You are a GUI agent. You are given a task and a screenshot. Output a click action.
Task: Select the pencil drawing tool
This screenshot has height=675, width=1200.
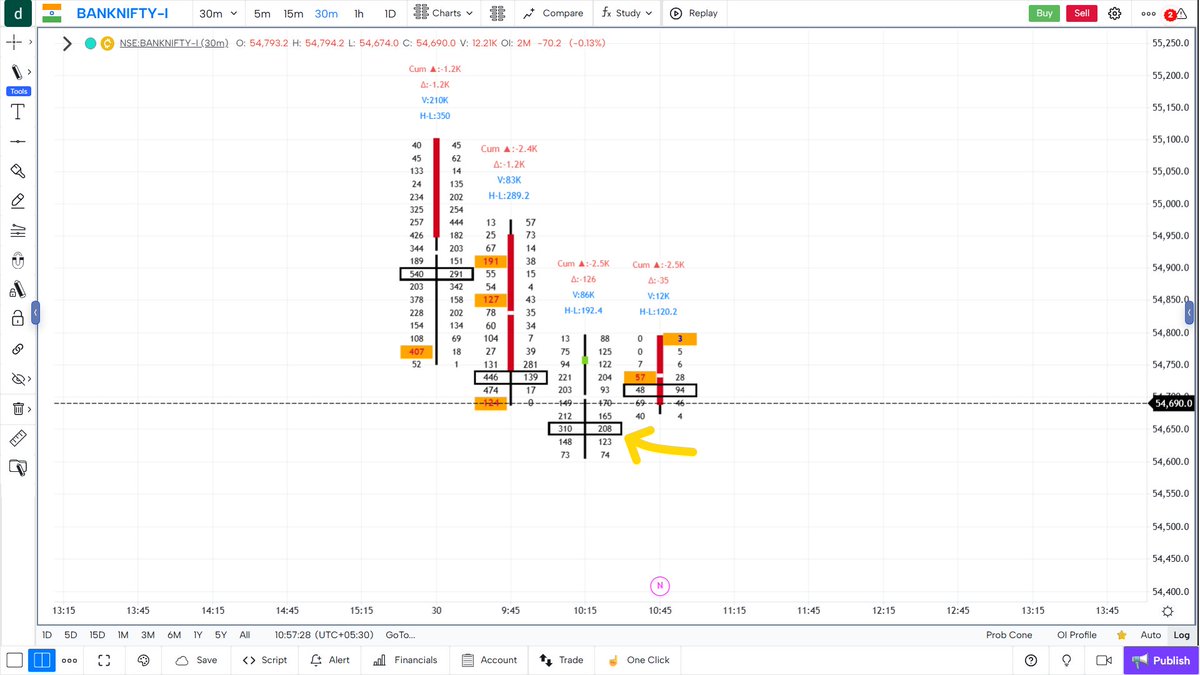coord(16,72)
